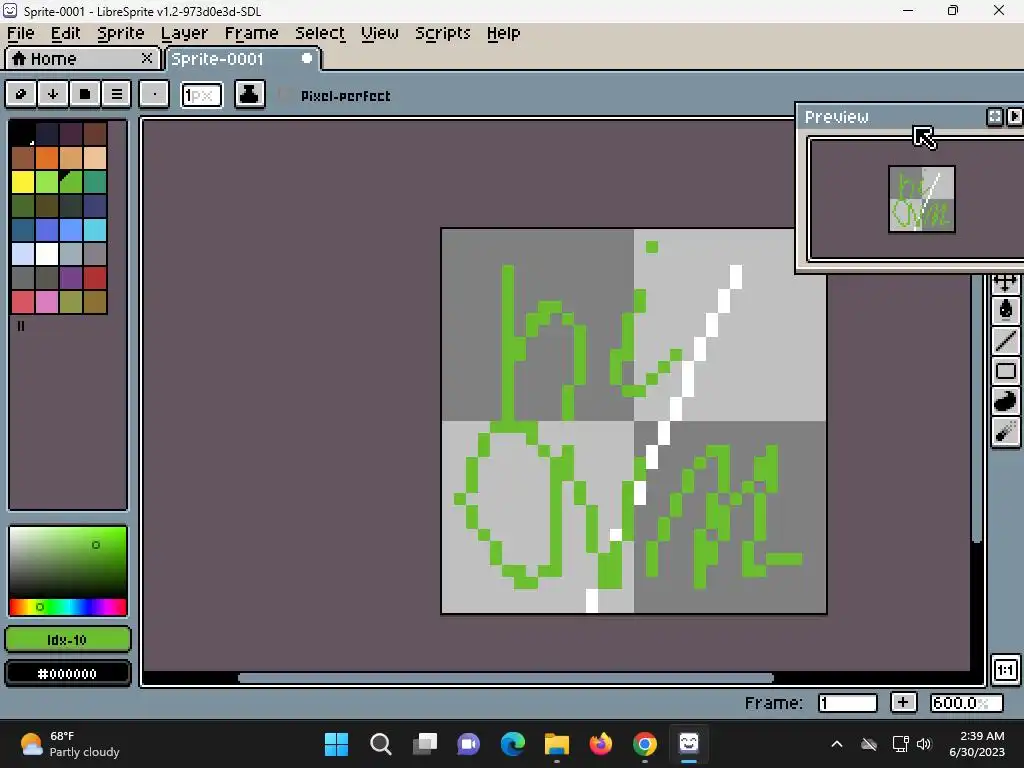The height and width of the screenshot is (768, 1024).
Task: Open the Layer menu
Action: pyautogui.click(x=184, y=33)
